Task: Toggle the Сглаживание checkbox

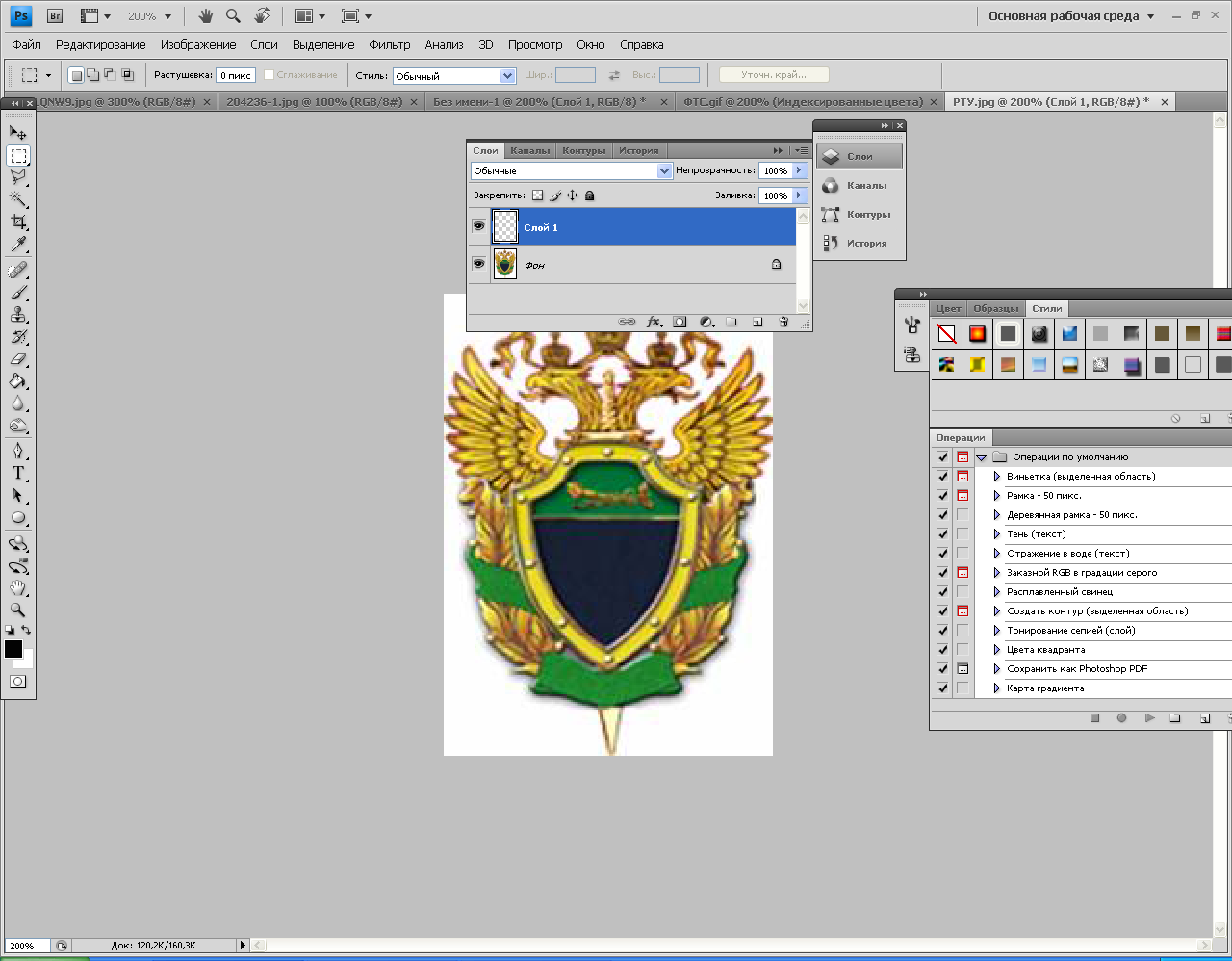Action: pos(269,75)
